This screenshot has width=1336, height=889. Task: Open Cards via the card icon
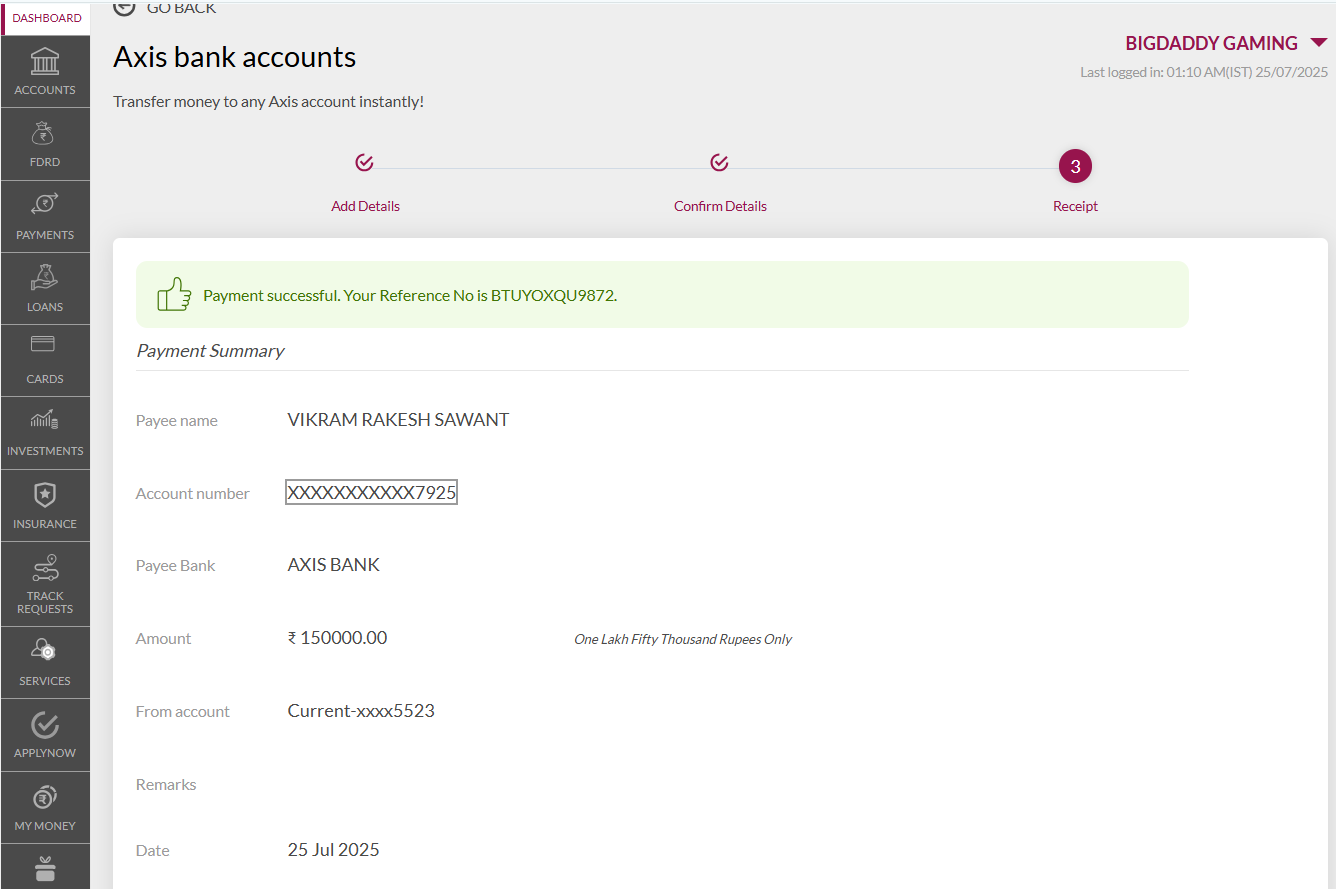[x=43, y=344]
